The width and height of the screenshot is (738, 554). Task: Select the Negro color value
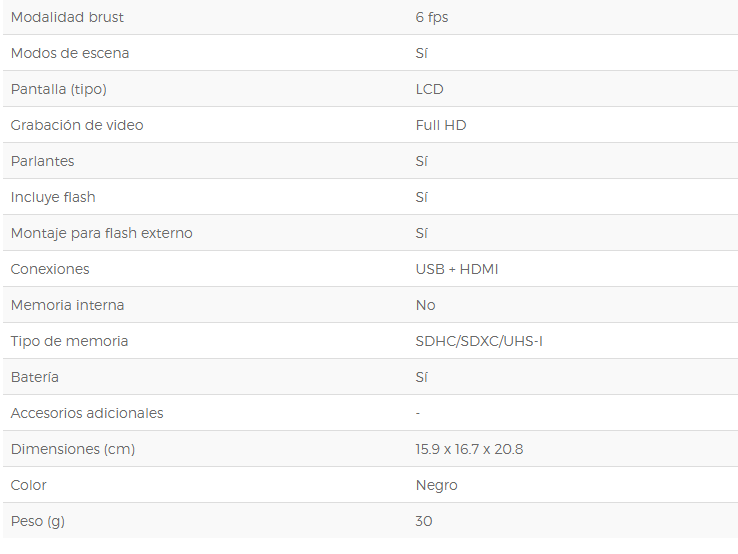[x=436, y=486]
